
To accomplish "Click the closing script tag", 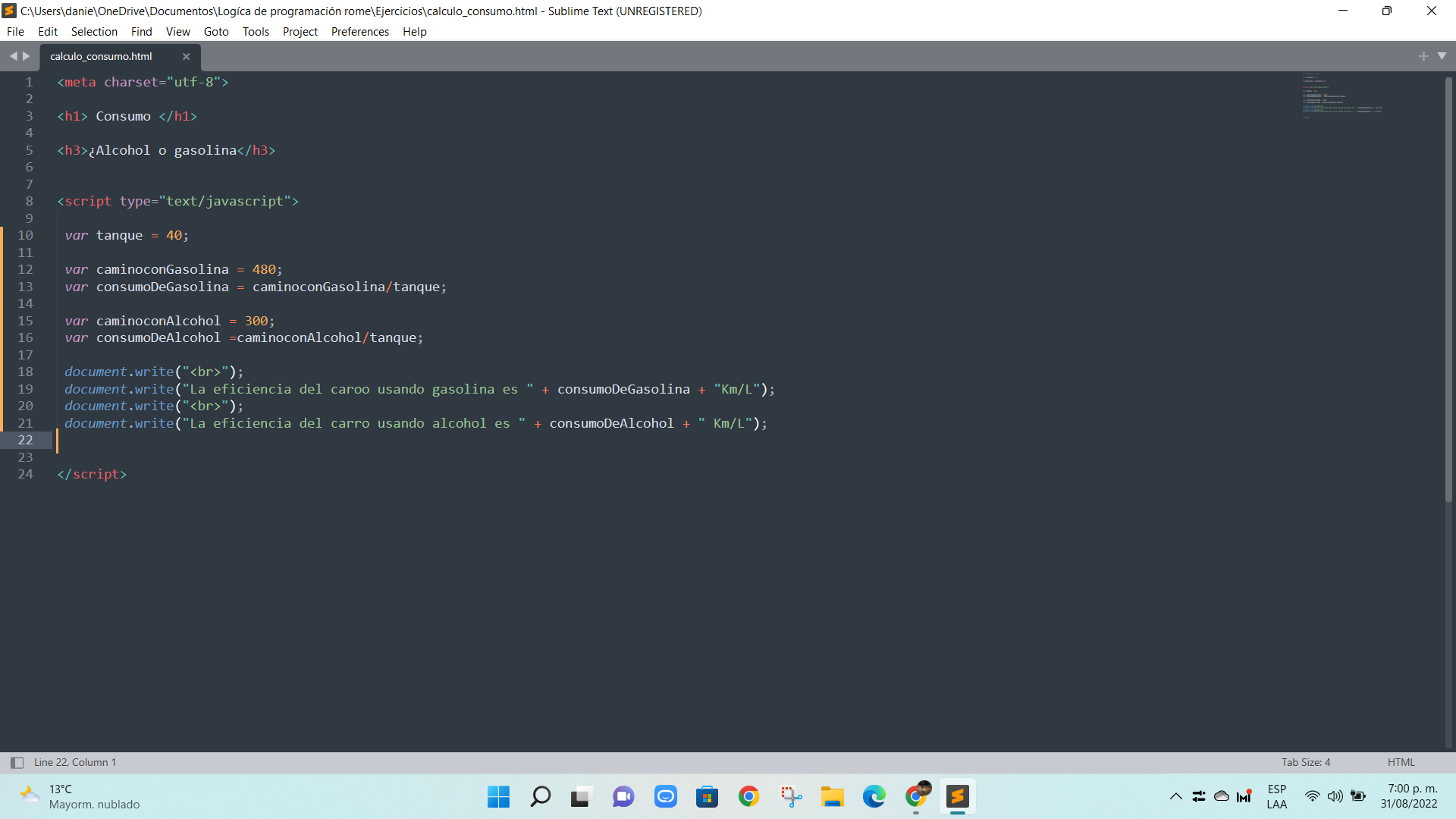I will click(x=92, y=475).
